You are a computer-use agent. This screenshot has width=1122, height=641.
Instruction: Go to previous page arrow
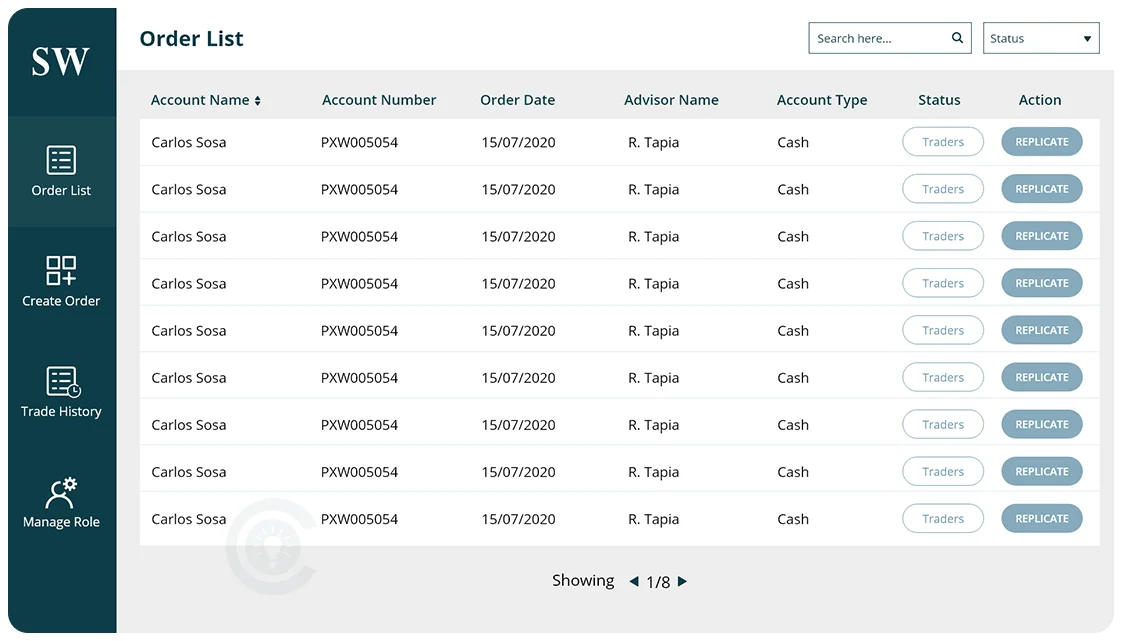pos(634,581)
